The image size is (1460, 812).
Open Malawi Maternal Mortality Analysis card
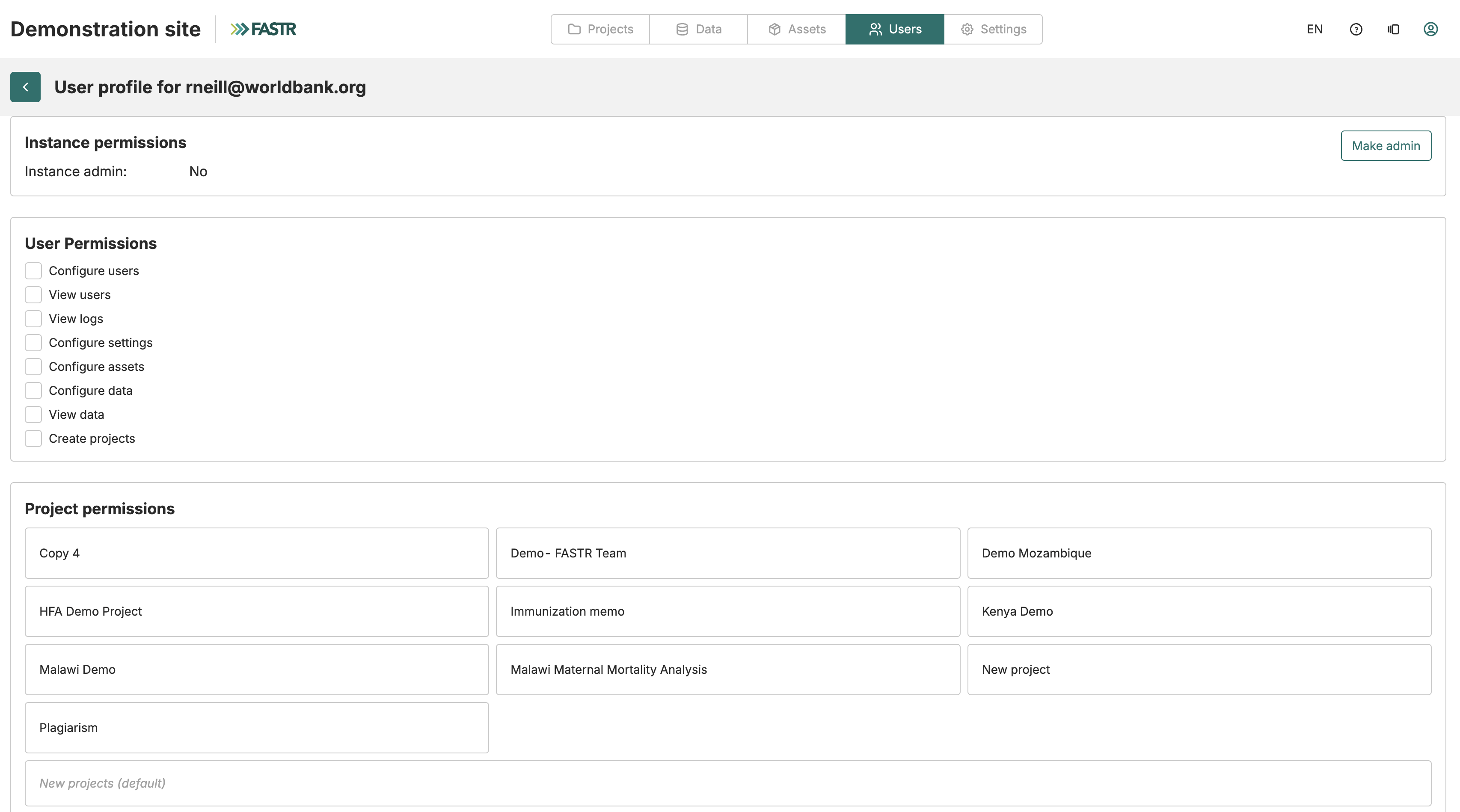click(728, 670)
